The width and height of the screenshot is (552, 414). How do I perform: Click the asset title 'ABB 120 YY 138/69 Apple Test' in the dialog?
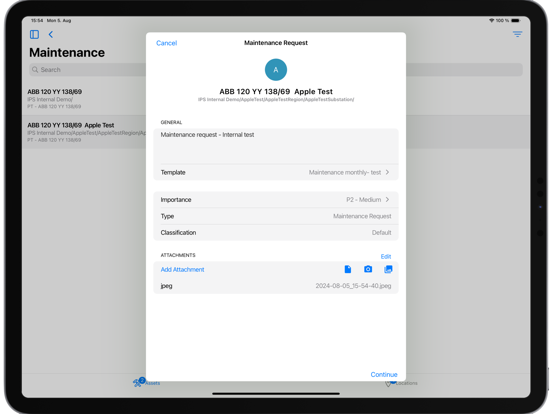pos(276,92)
